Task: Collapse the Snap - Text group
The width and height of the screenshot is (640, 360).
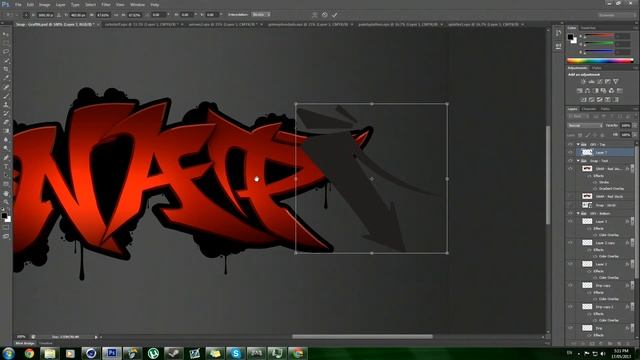Action: 578,161
